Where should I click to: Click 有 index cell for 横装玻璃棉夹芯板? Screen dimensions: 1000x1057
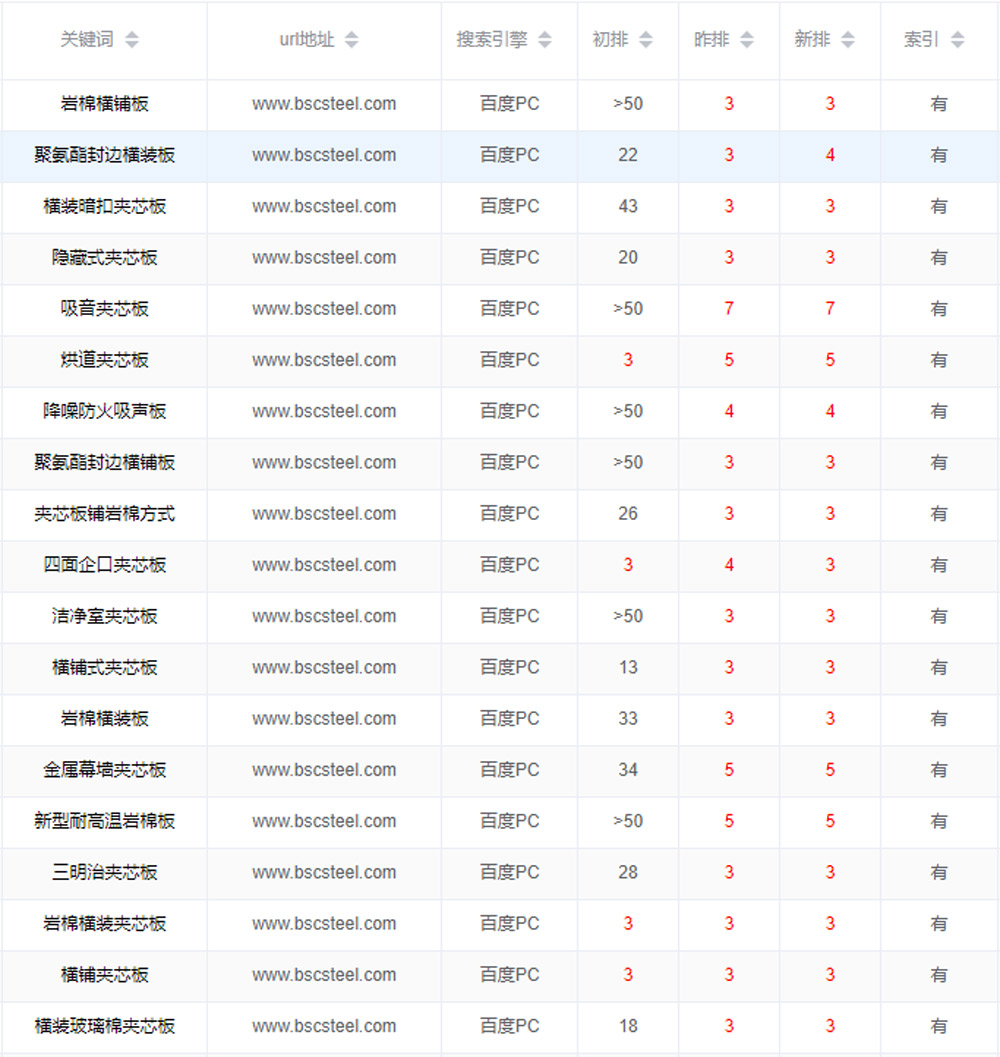(939, 1026)
